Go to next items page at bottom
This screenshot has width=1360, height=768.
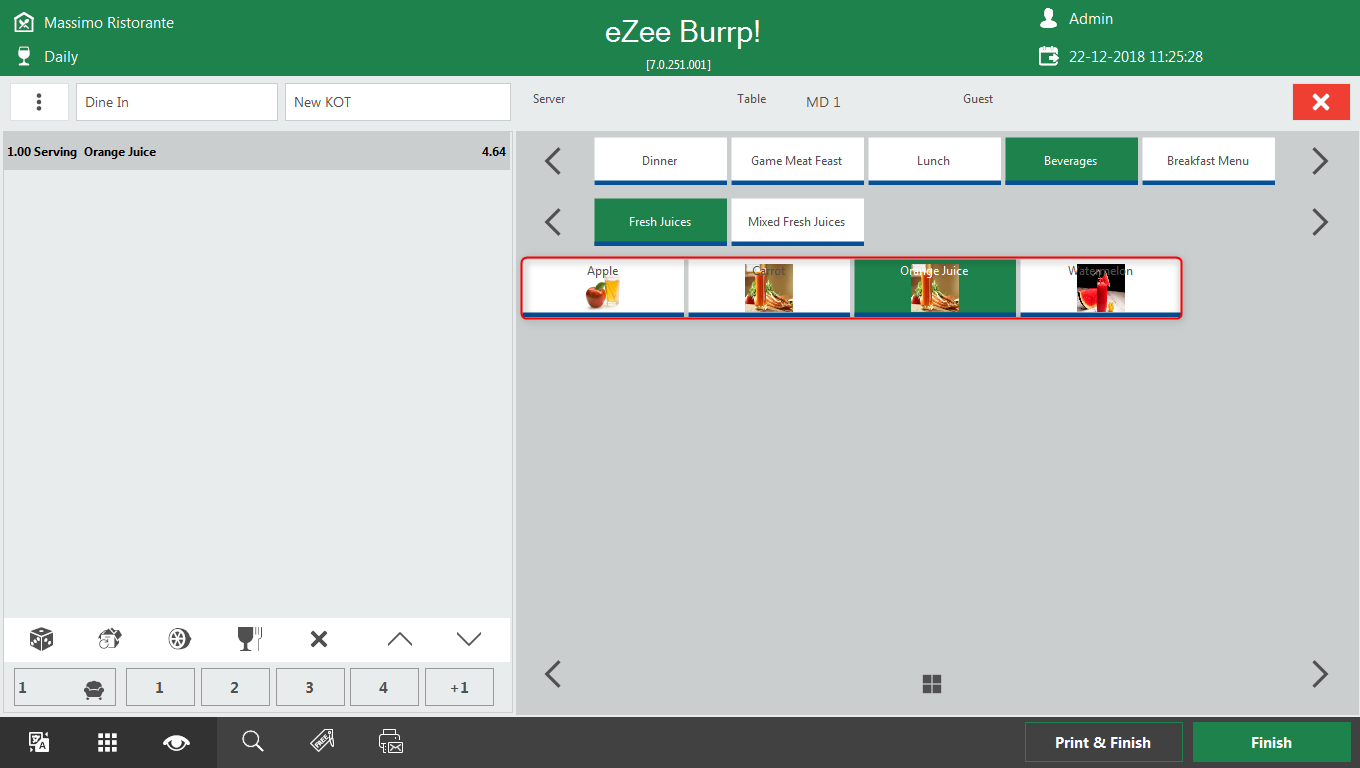[1320, 674]
